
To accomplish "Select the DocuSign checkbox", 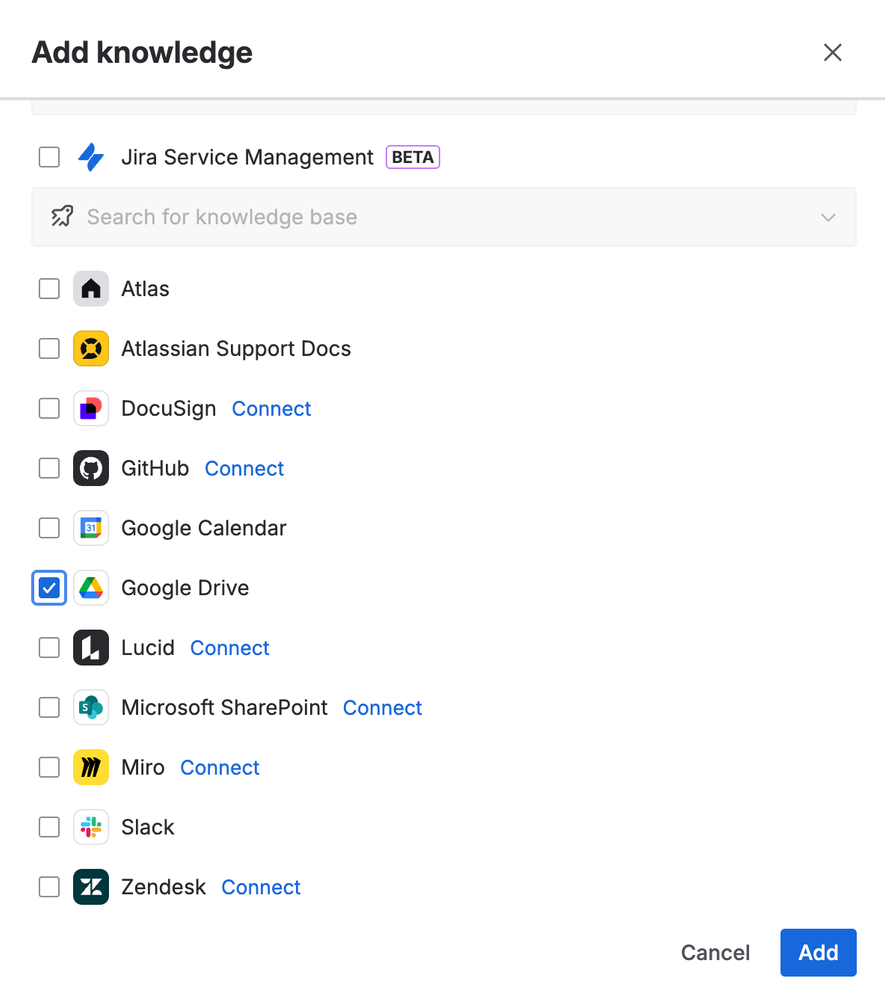I will [x=49, y=408].
